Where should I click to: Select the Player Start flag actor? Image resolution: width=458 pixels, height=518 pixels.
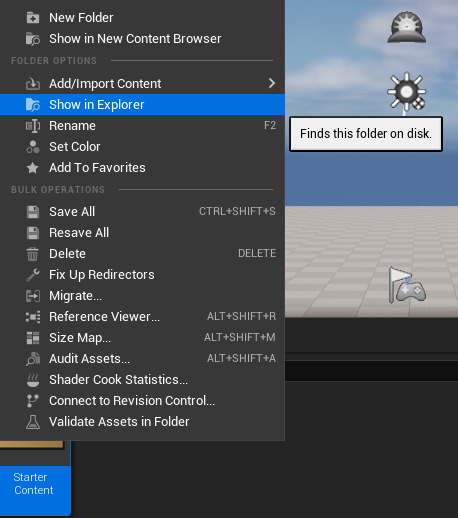407,285
